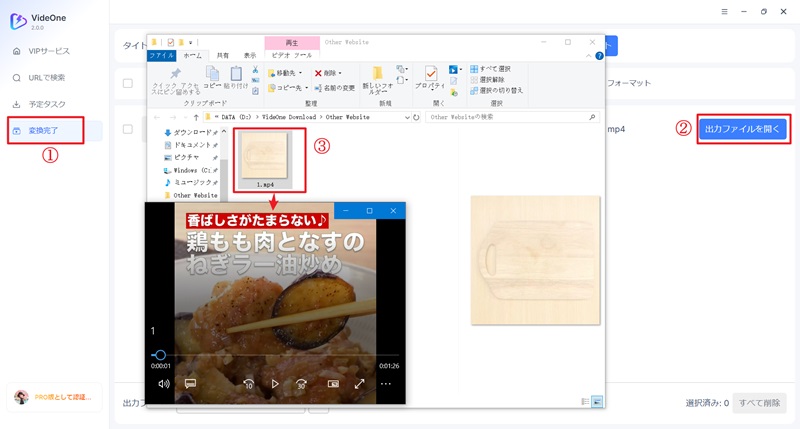
Task: Click the blue help icon in Explorer
Action: click(599, 56)
